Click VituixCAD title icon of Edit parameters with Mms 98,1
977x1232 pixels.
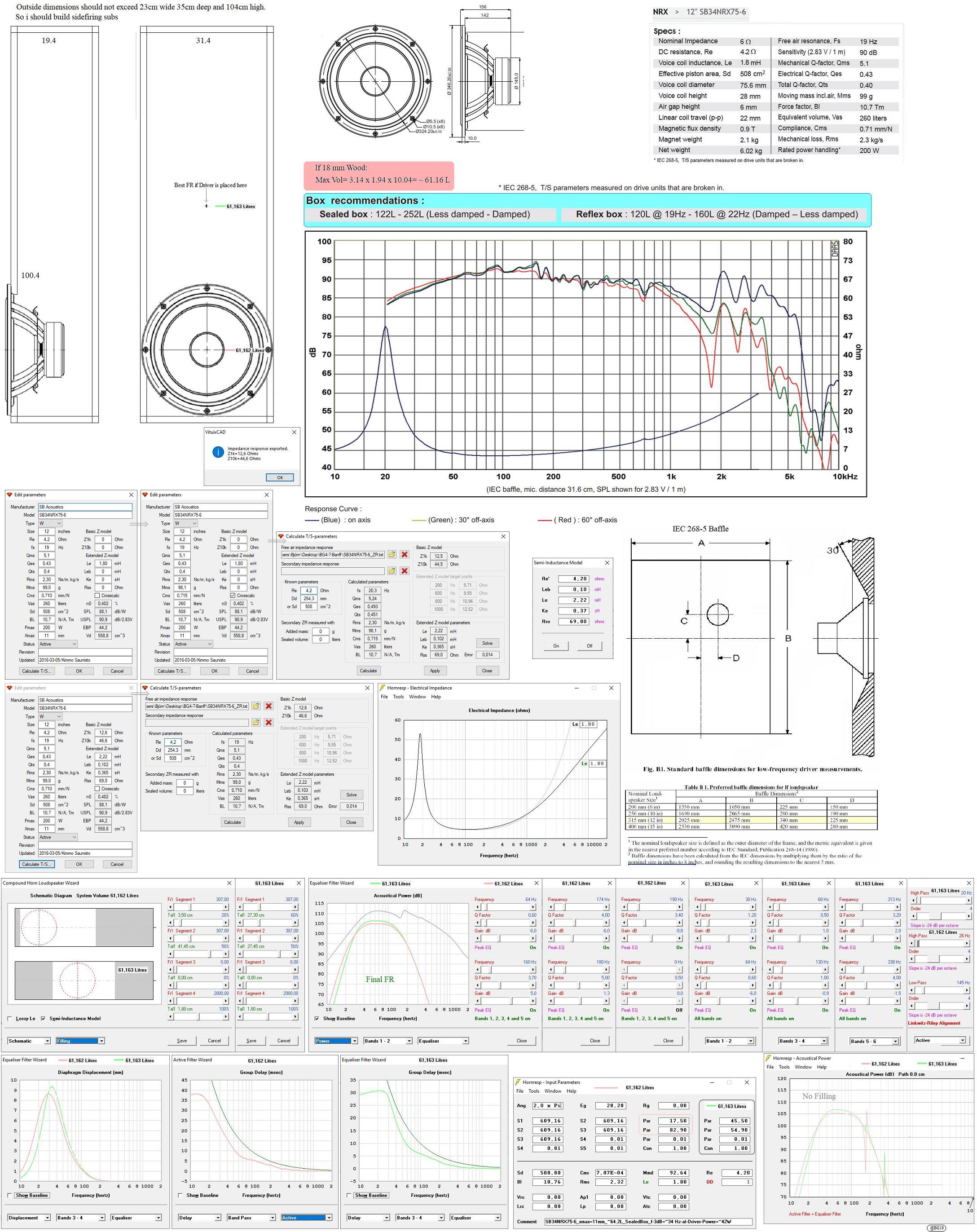coord(145,495)
